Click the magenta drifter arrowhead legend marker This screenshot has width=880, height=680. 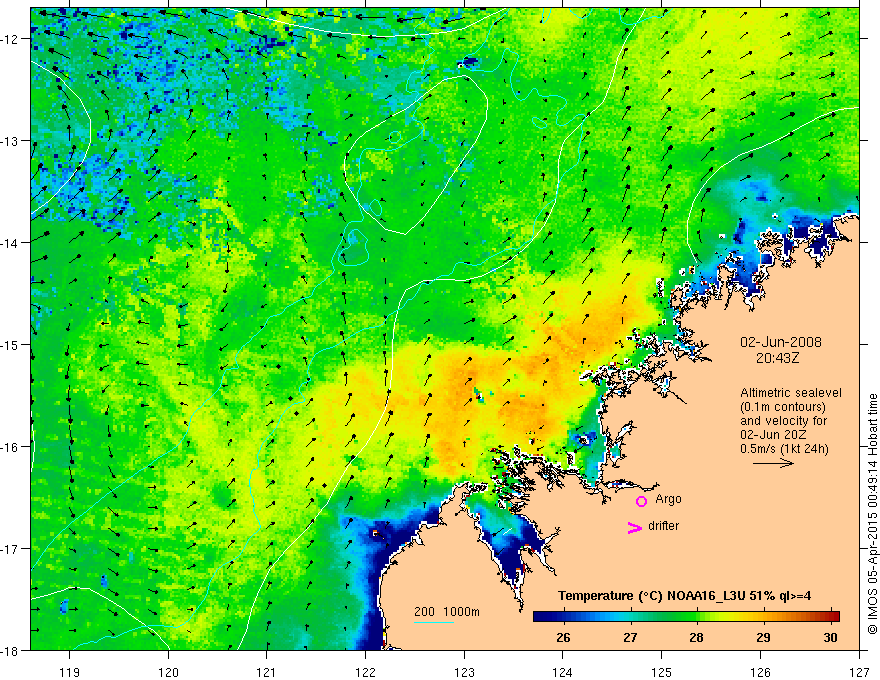tap(635, 528)
